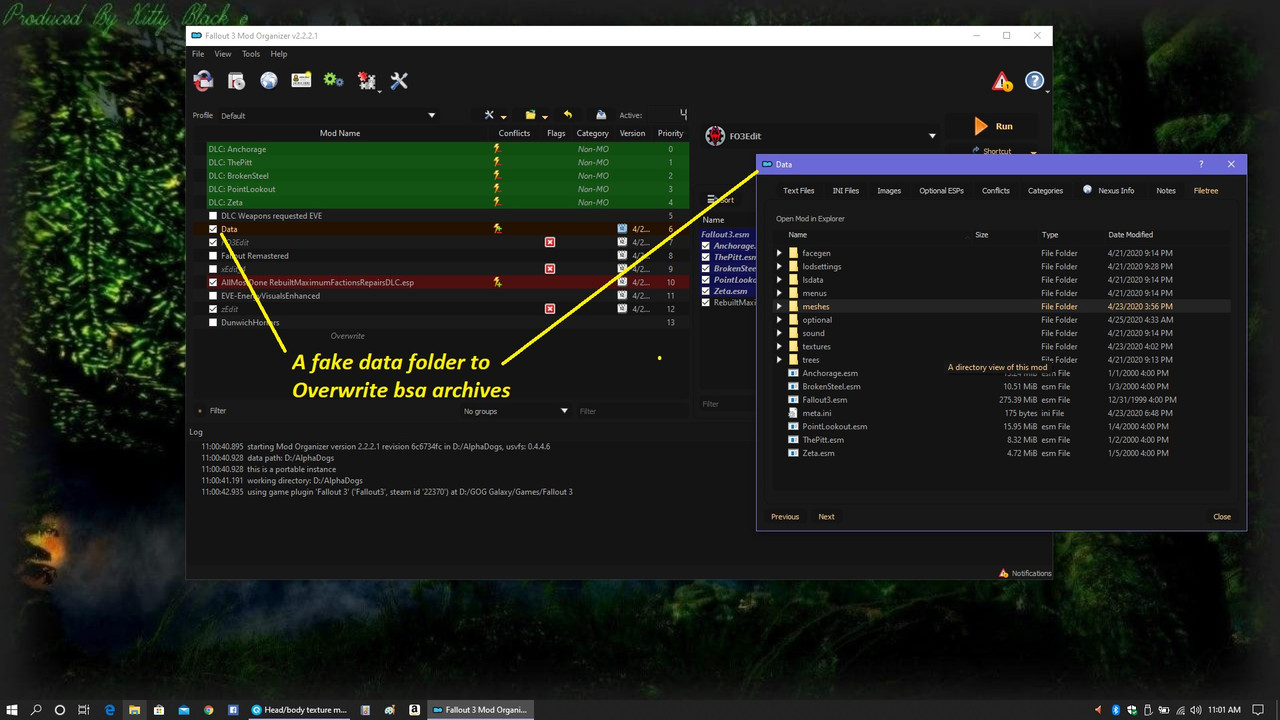1280x720 pixels.
Task: Click the Previous button in Data dialog
Action: [785, 517]
